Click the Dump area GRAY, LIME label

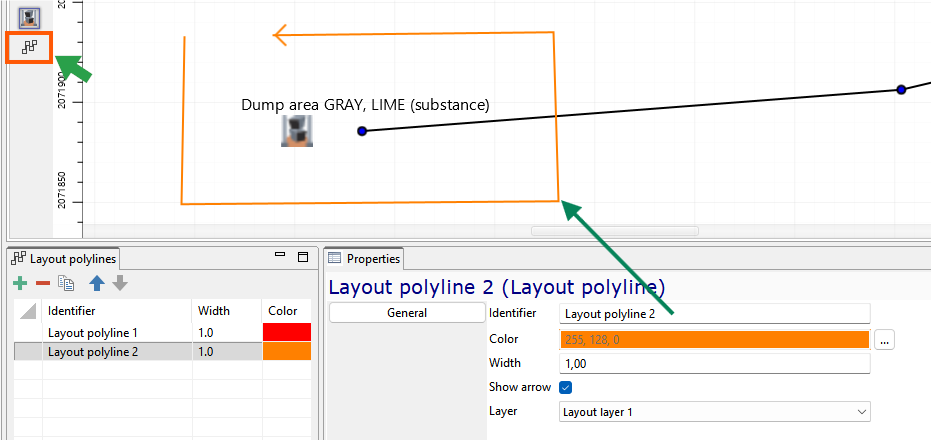tap(365, 105)
